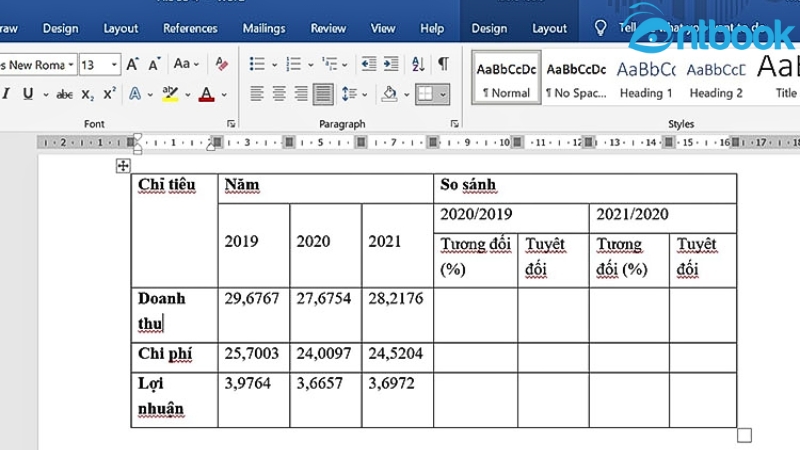Click the Clear All Formatting icon

click(221, 64)
